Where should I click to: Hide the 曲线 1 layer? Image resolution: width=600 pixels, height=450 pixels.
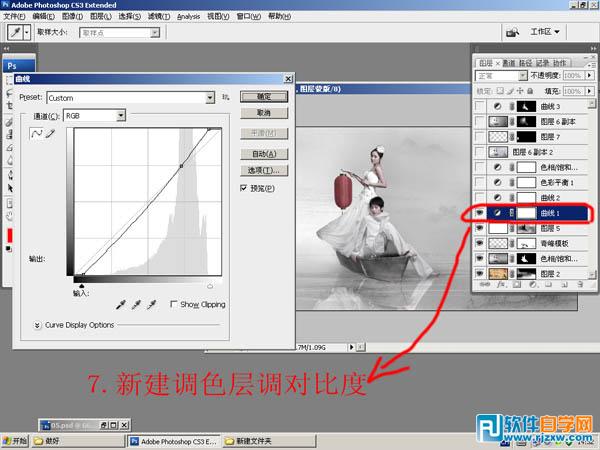click(480, 213)
